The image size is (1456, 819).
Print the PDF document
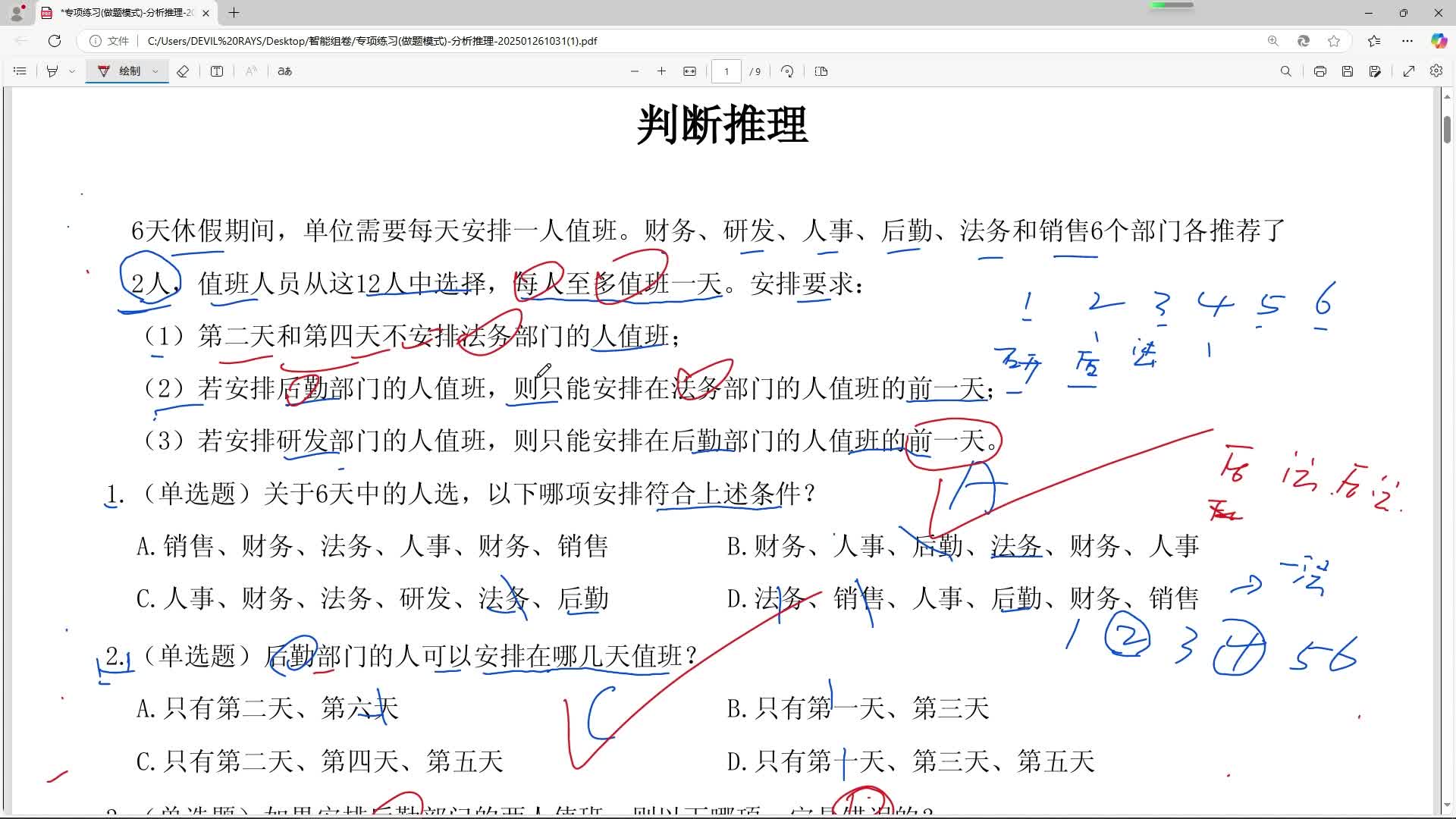1320,71
